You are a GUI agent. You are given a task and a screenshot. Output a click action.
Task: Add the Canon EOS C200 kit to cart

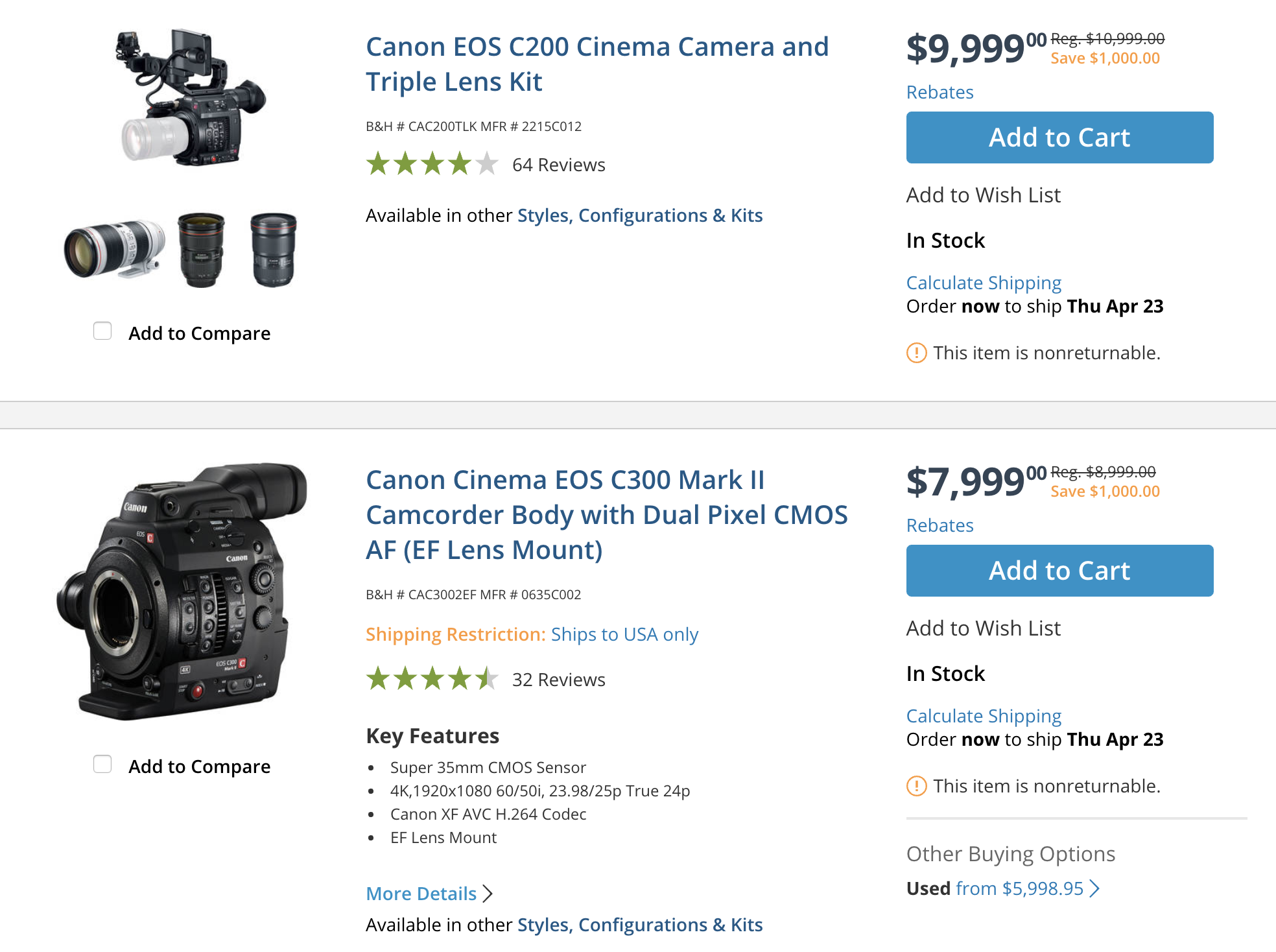[1058, 137]
